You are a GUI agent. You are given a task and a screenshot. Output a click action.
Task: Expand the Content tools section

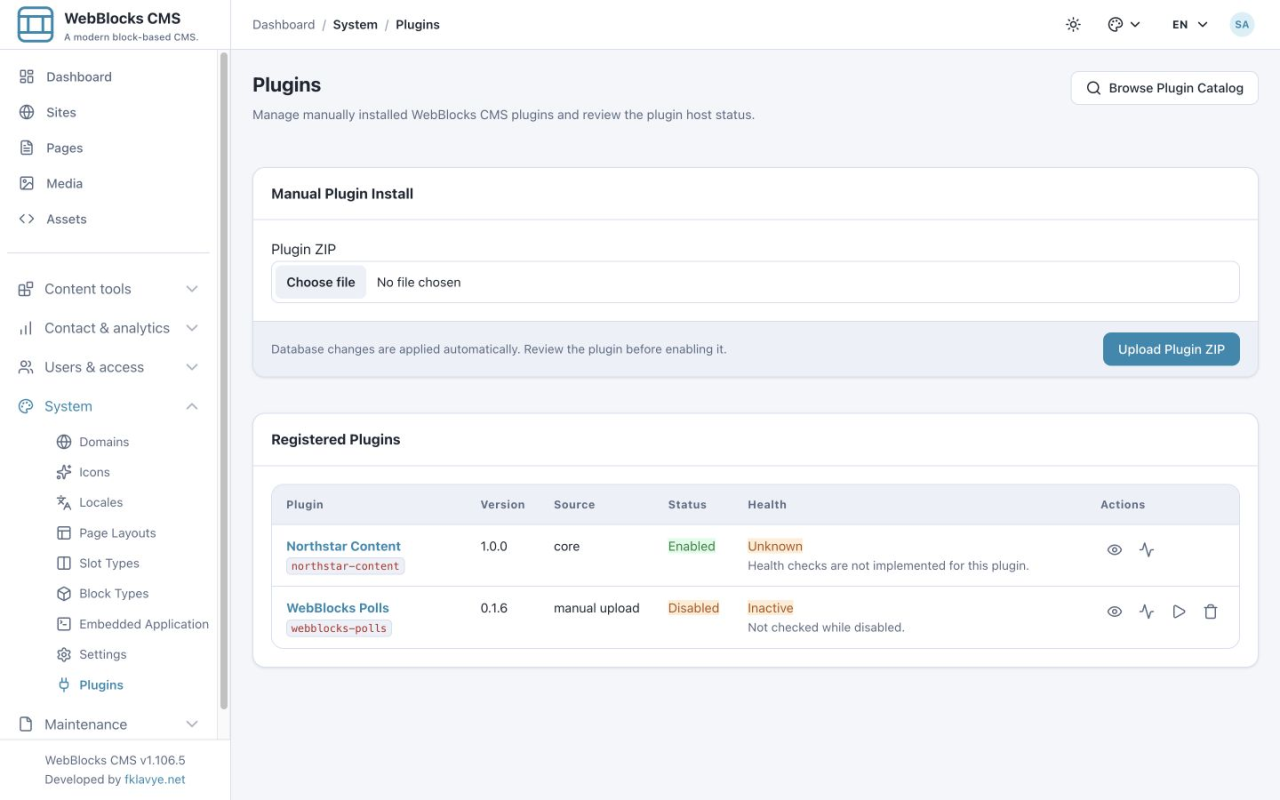[108, 289]
